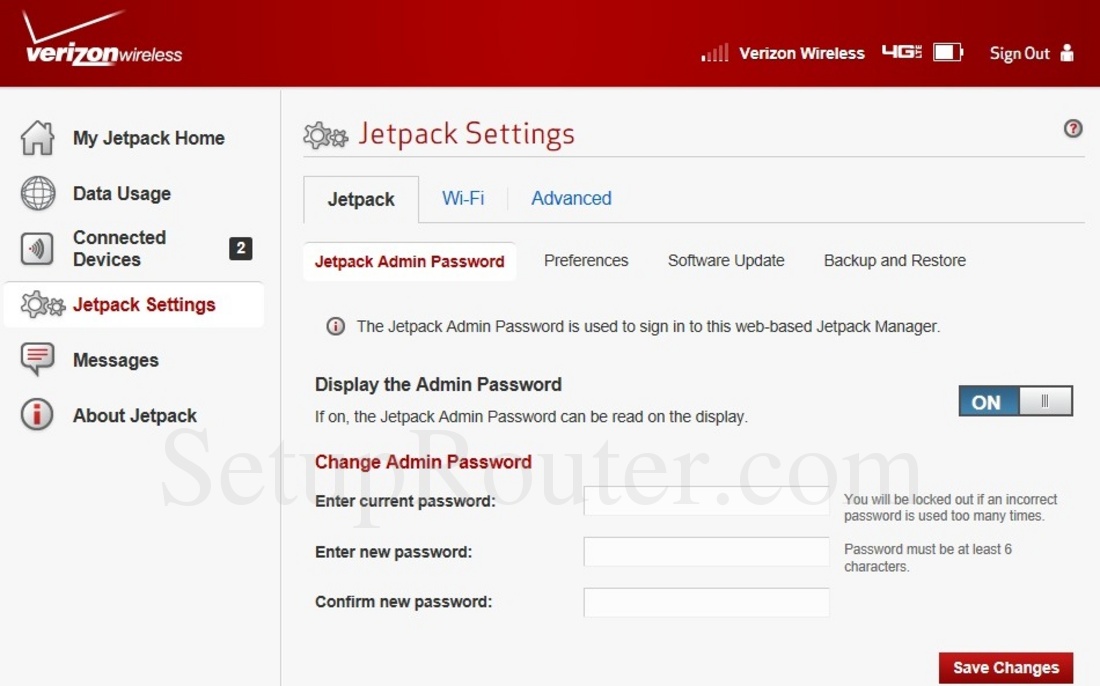1100x686 pixels.
Task: Open the Messages speech bubble icon
Action: 38,359
